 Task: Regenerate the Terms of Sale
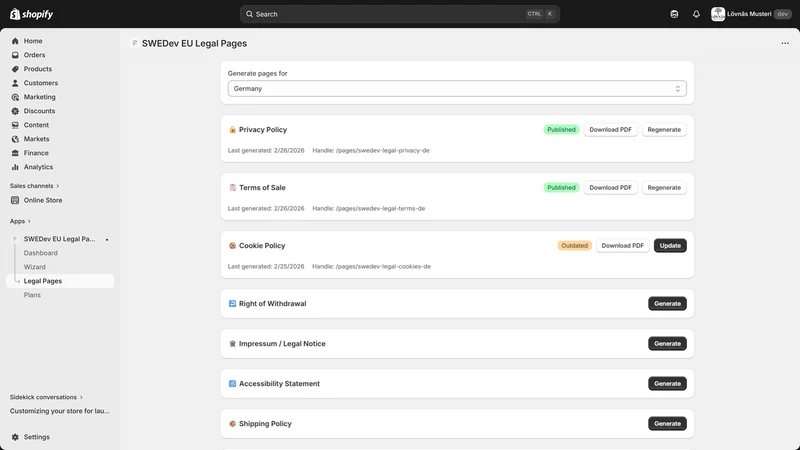pos(664,188)
